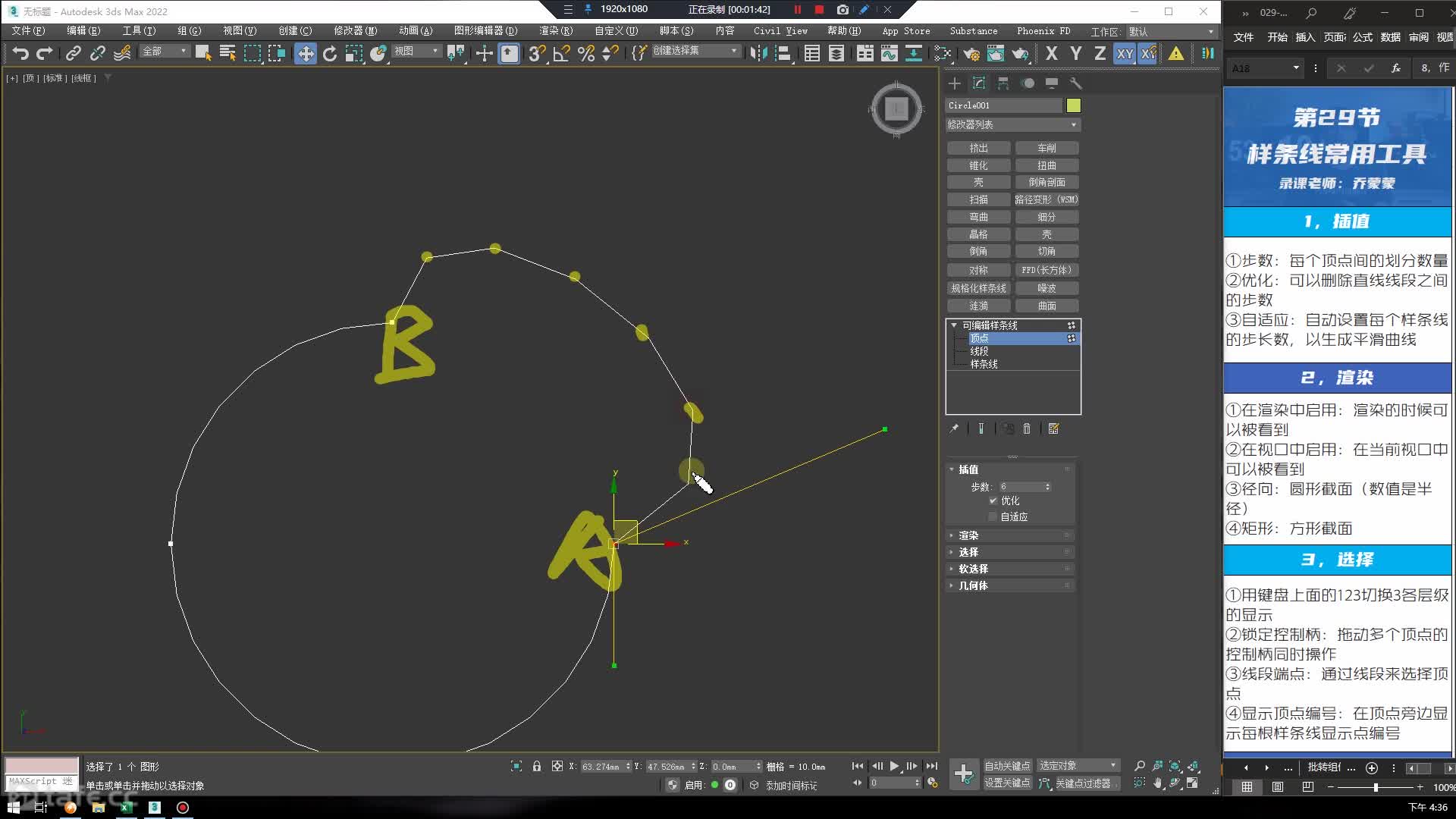Click the Align tool icon

click(x=783, y=53)
